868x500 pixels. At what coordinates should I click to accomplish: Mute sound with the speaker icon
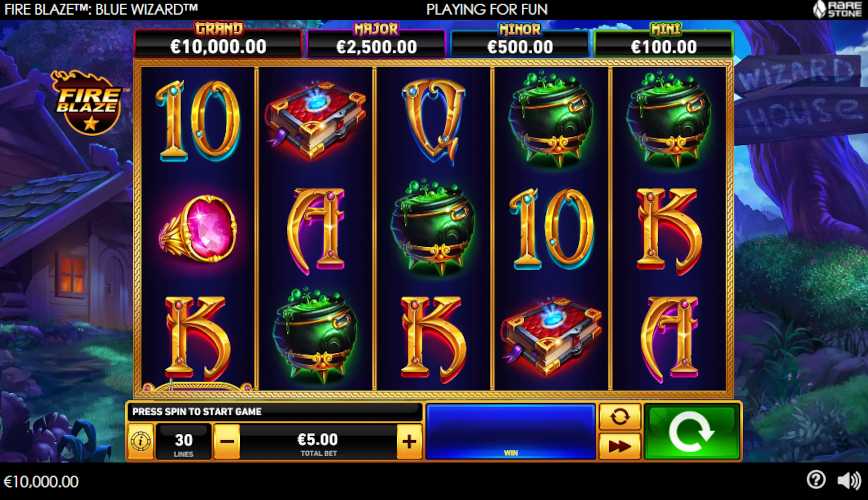point(849,480)
